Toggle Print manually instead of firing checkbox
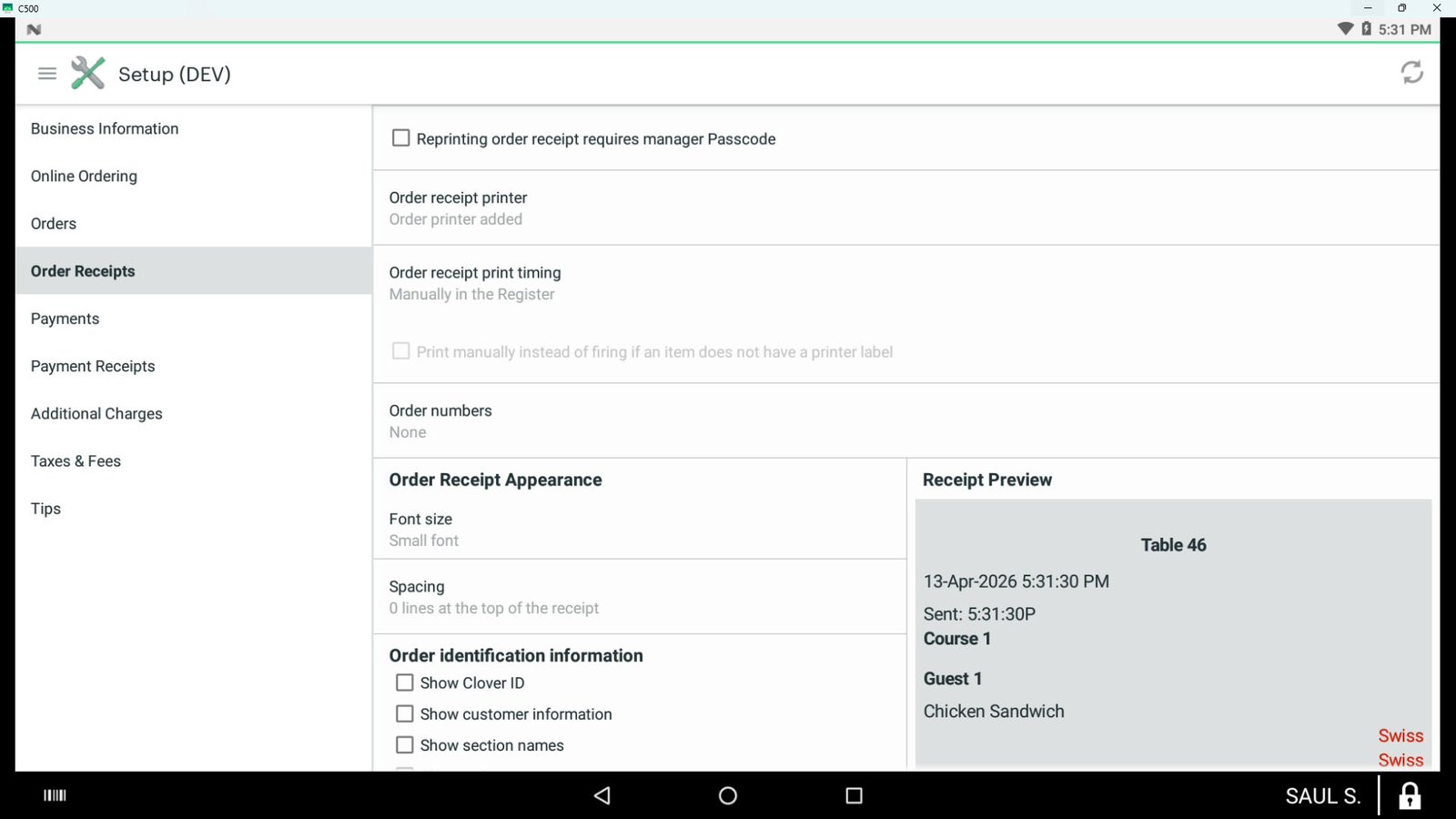The image size is (1456, 819). coord(400,351)
